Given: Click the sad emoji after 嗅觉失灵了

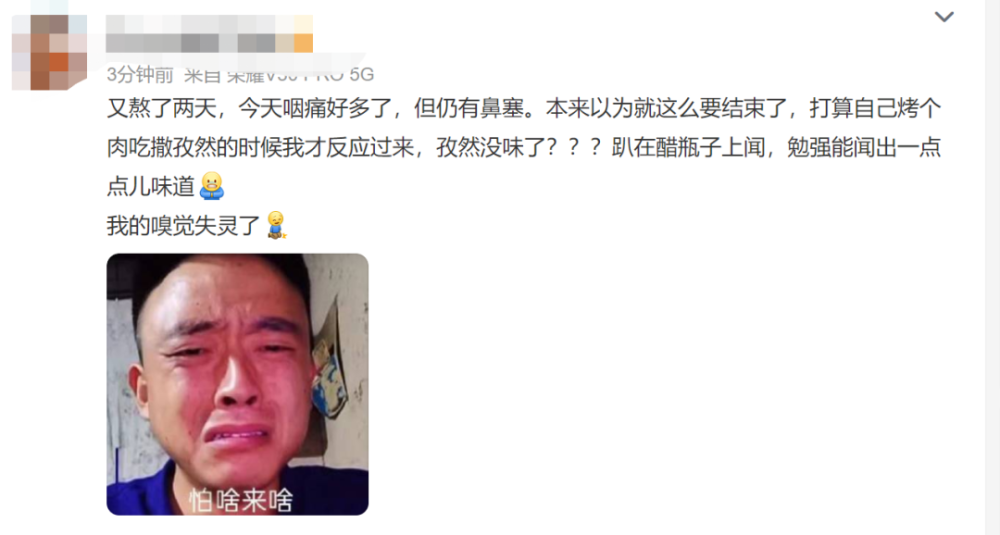Looking at the screenshot, I should pos(276,225).
